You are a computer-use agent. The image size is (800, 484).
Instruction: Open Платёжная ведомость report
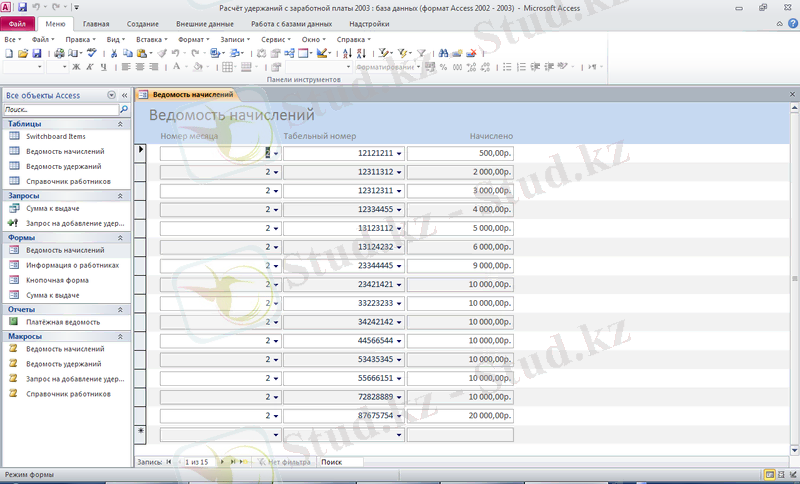click(x=62, y=322)
